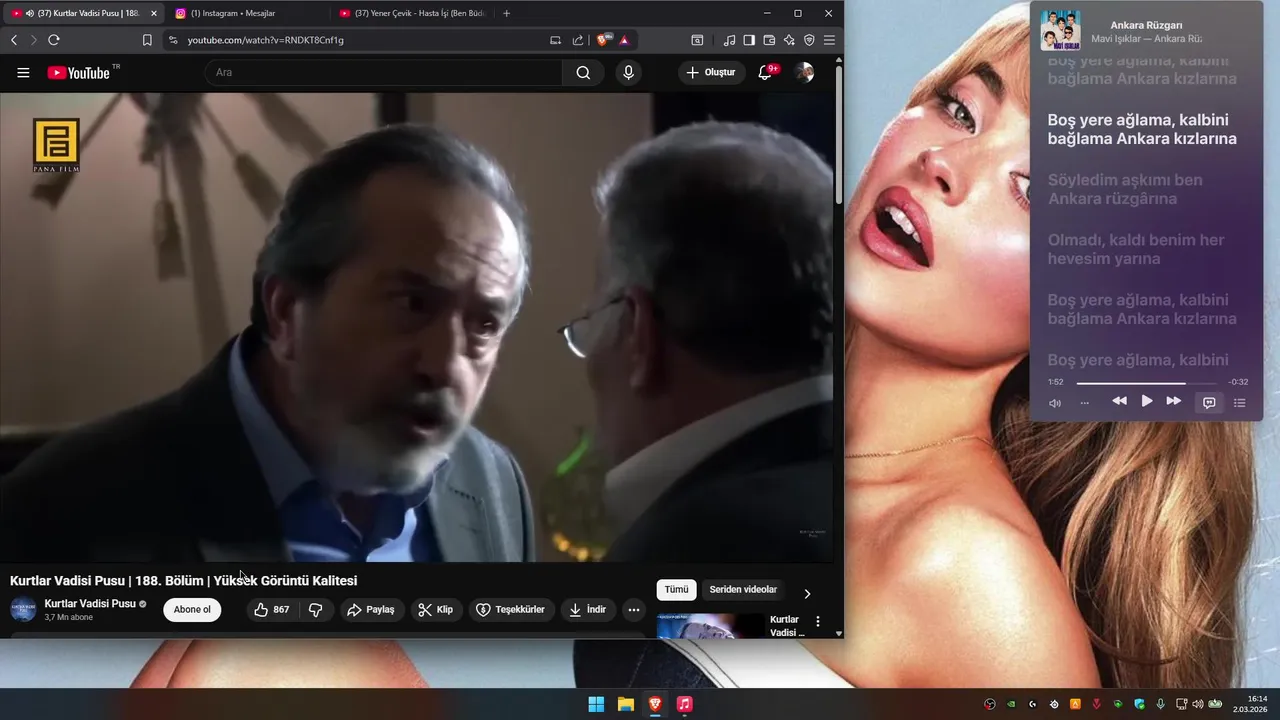
Task: Seek on the mini player progress bar
Action: [x=1147, y=383]
